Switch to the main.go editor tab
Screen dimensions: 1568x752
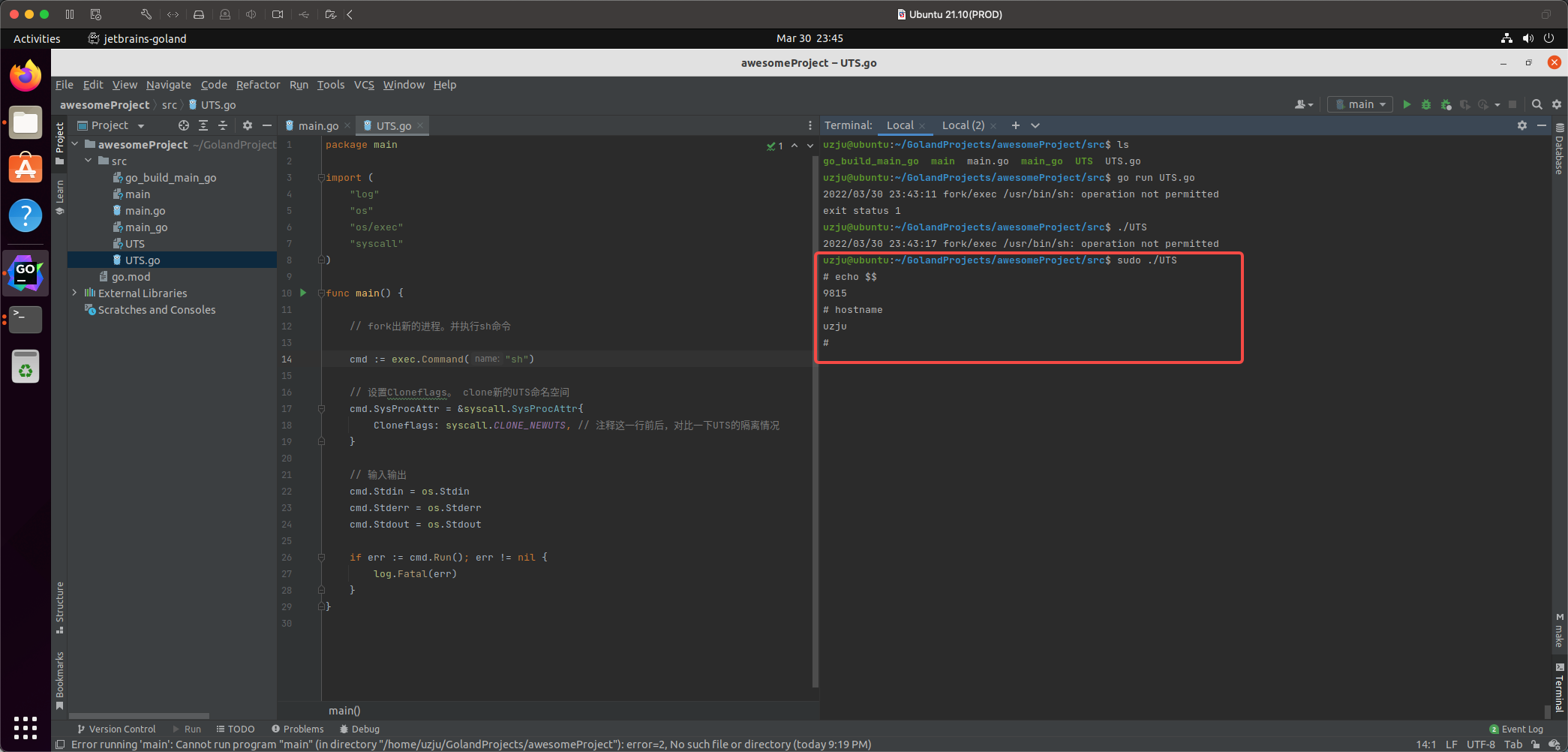(318, 125)
